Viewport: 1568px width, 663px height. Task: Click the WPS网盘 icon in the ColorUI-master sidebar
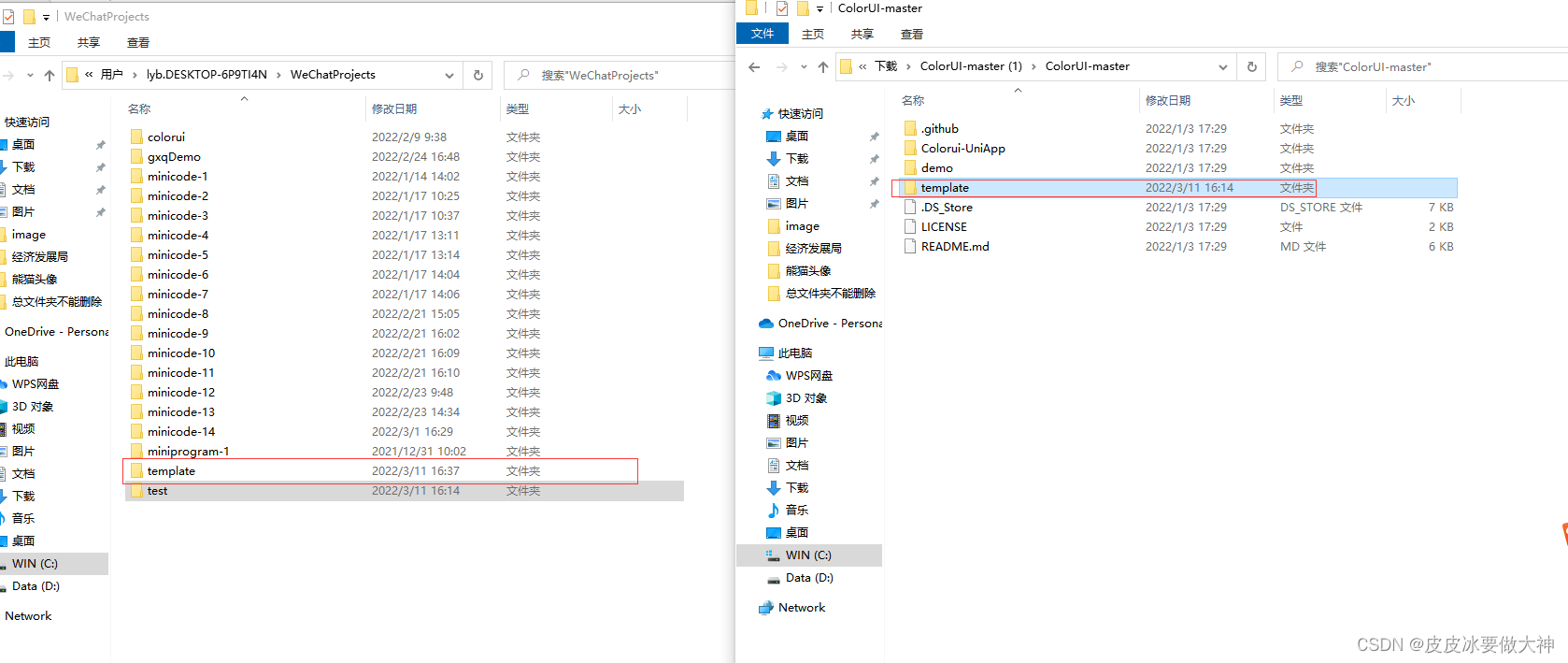[774, 375]
